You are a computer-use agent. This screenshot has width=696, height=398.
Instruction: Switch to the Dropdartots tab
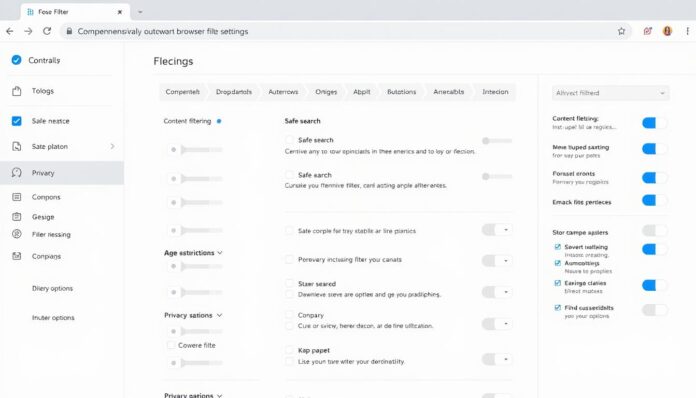click(x=233, y=92)
